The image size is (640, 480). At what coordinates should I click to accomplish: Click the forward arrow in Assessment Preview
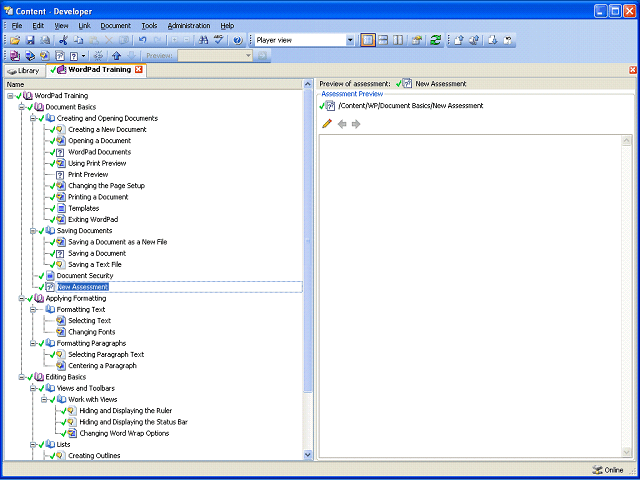[x=356, y=124]
